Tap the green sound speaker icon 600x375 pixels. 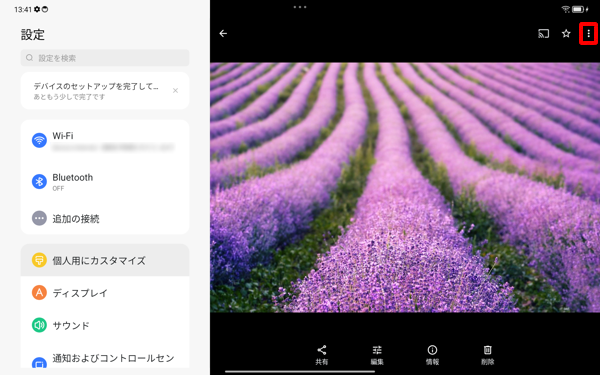point(39,325)
